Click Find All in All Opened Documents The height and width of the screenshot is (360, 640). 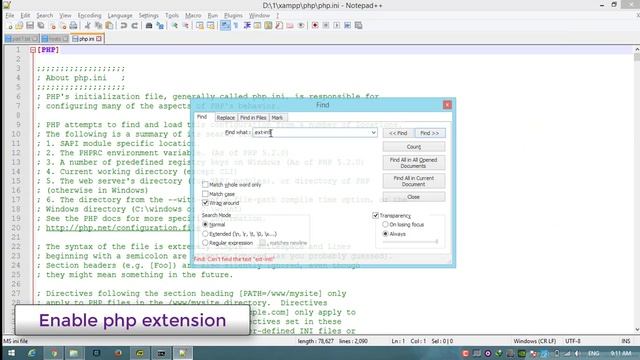point(414,163)
